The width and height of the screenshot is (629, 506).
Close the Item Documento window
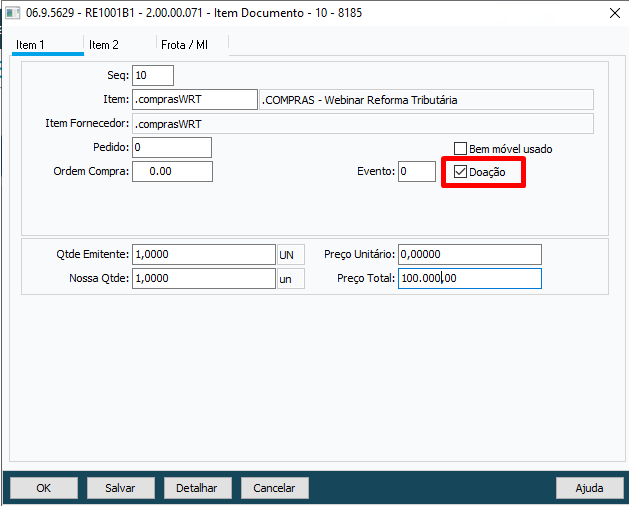tap(615, 13)
